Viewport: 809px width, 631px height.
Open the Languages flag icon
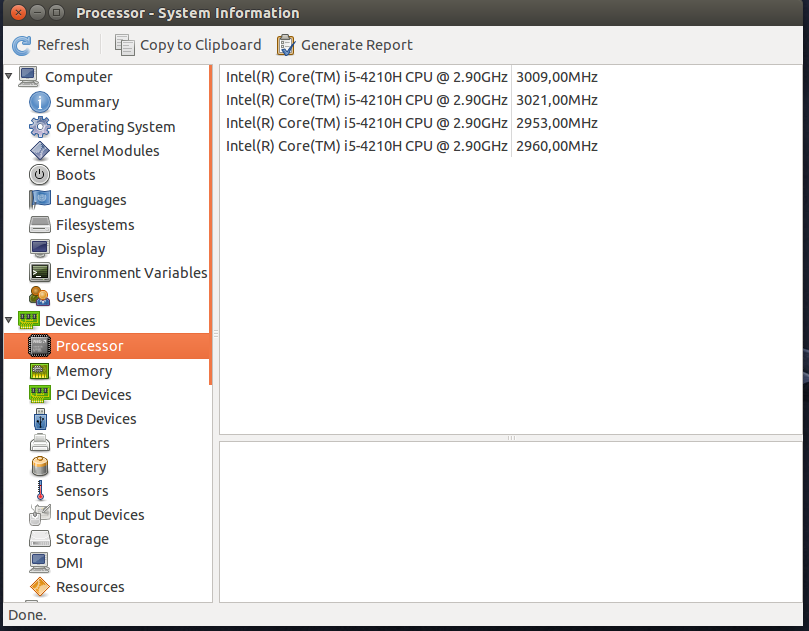pos(40,200)
